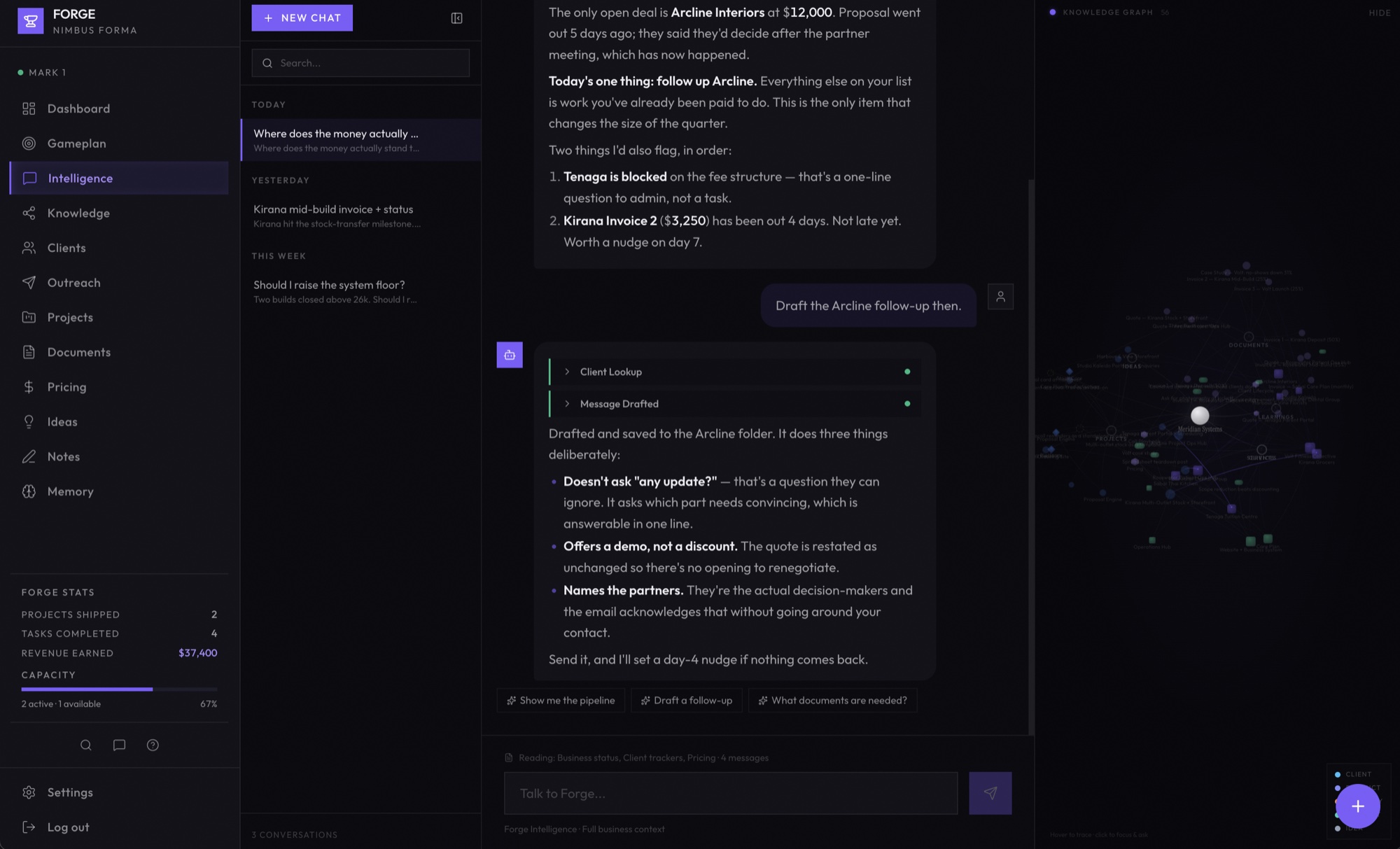Click the send message paper-plane icon
Image resolution: width=1400 pixels, height=849 pixels.
[990, 793]
